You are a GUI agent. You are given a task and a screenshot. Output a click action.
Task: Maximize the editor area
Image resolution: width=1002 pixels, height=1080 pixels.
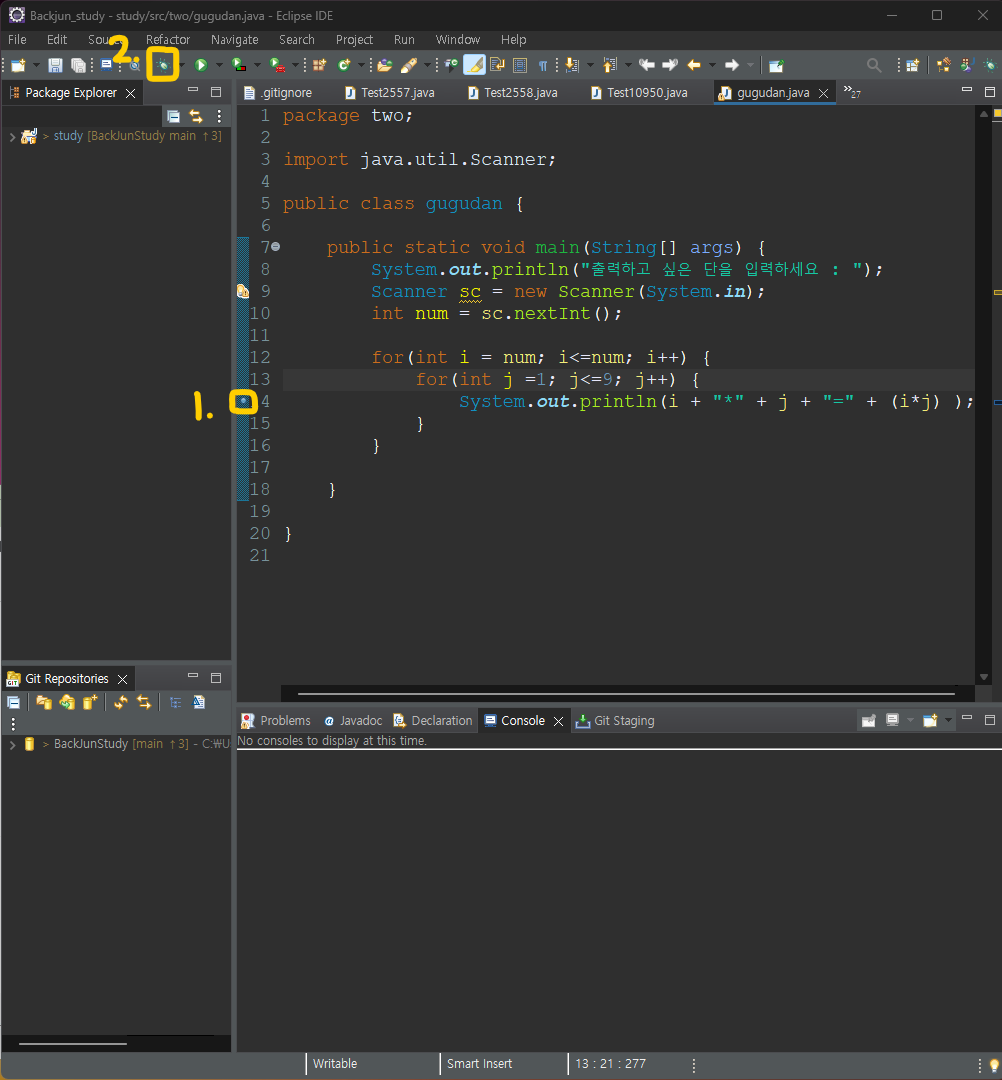point(990,92)
